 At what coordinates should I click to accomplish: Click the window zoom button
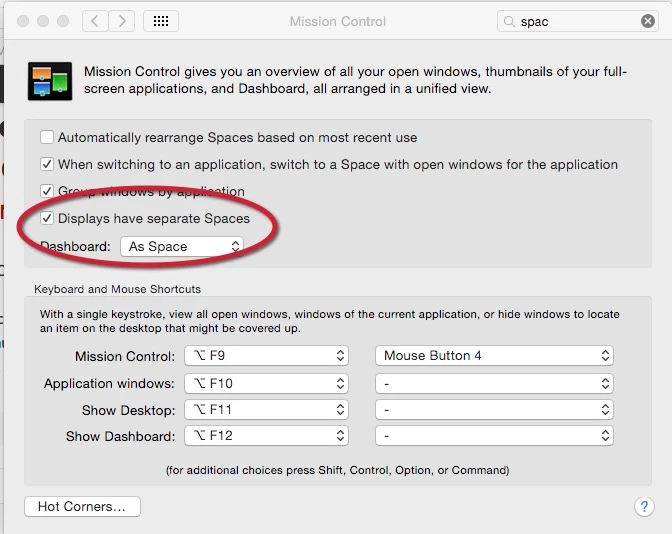tap(63, 21)
